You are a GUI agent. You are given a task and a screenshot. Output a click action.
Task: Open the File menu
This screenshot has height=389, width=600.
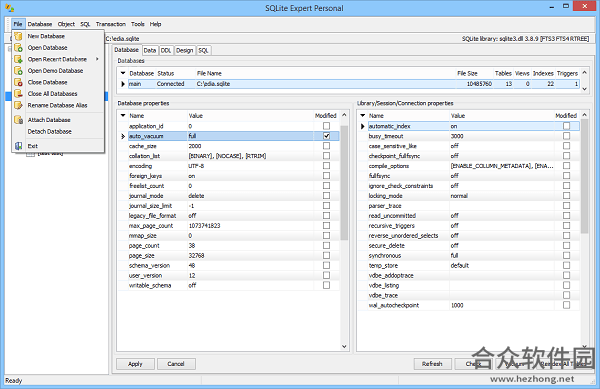pyautogui.click(x=18, y=24)
